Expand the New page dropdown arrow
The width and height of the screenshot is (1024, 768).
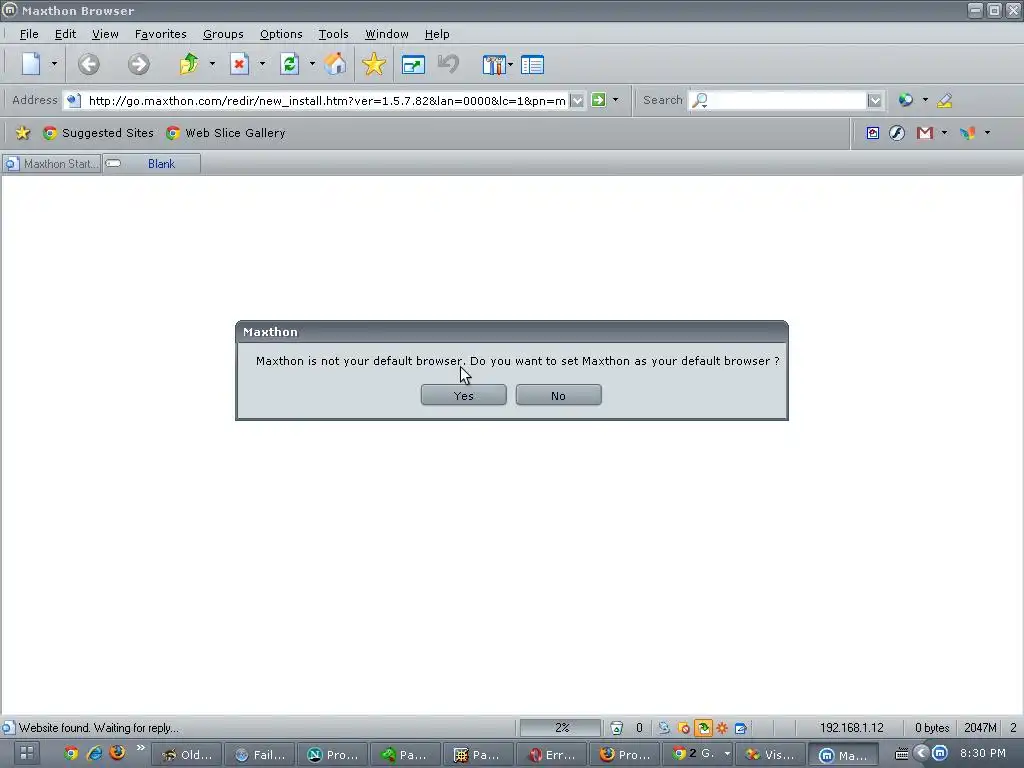point(54,64)
